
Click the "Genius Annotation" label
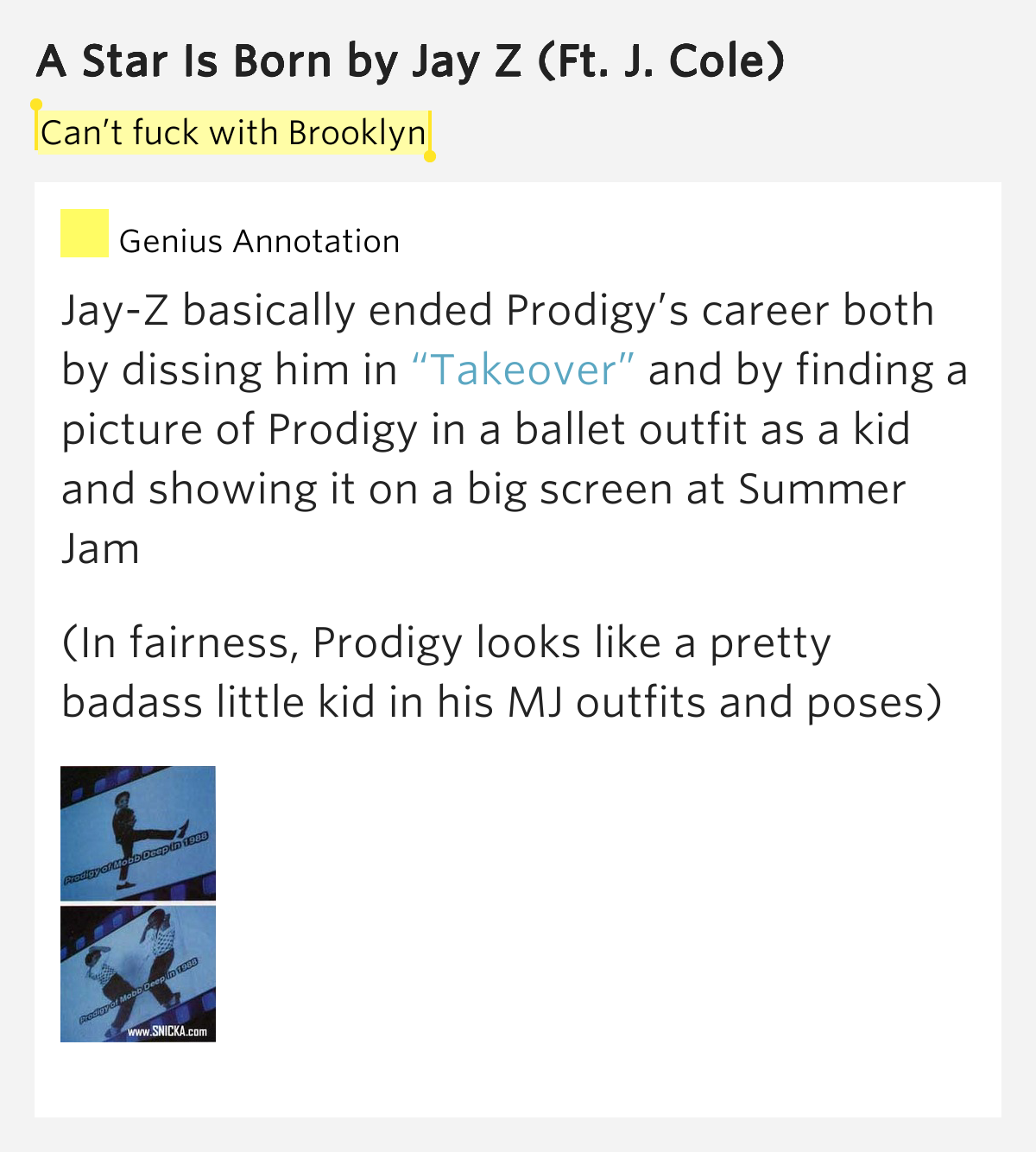[259, 242]
